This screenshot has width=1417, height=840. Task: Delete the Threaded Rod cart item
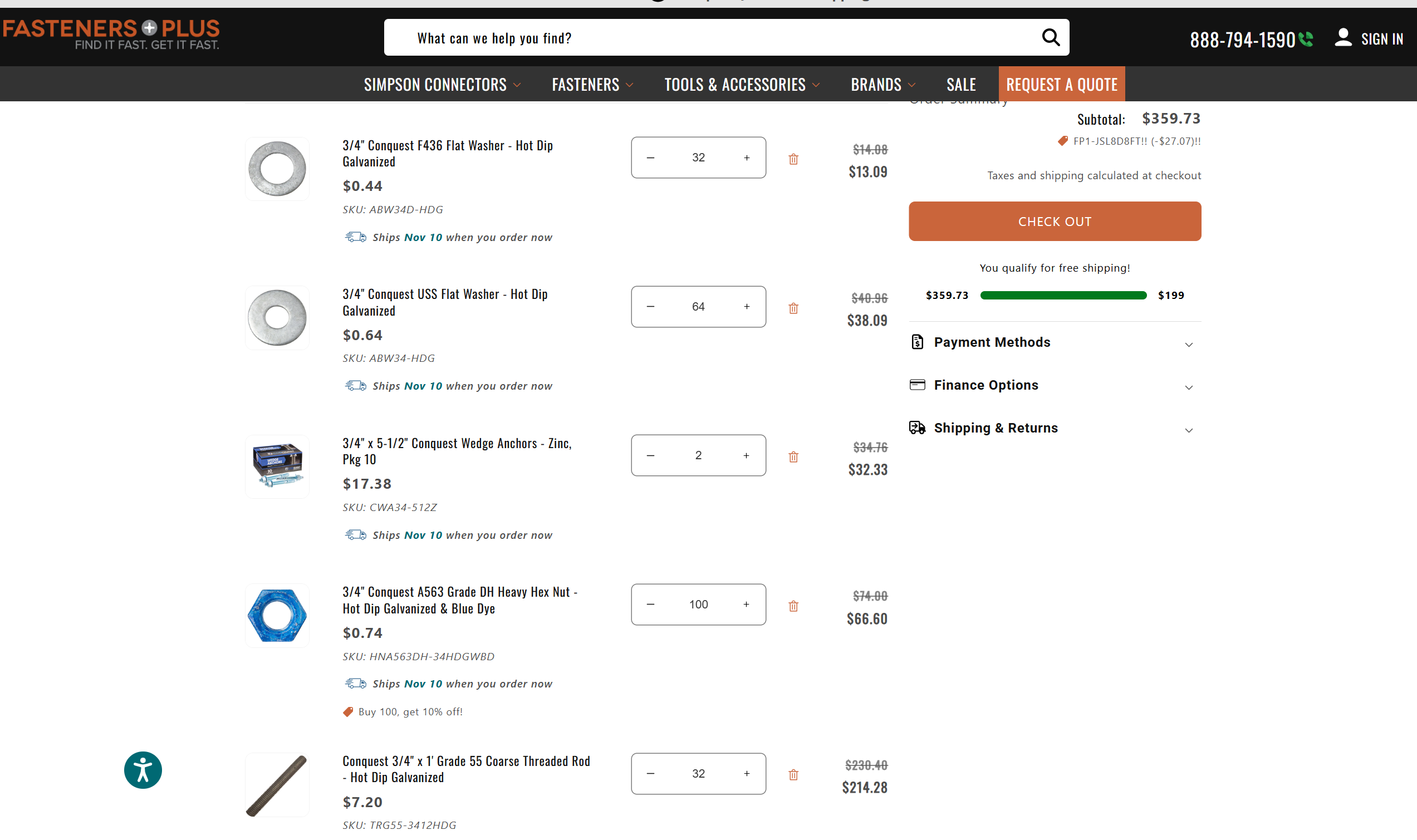[793, 774]
